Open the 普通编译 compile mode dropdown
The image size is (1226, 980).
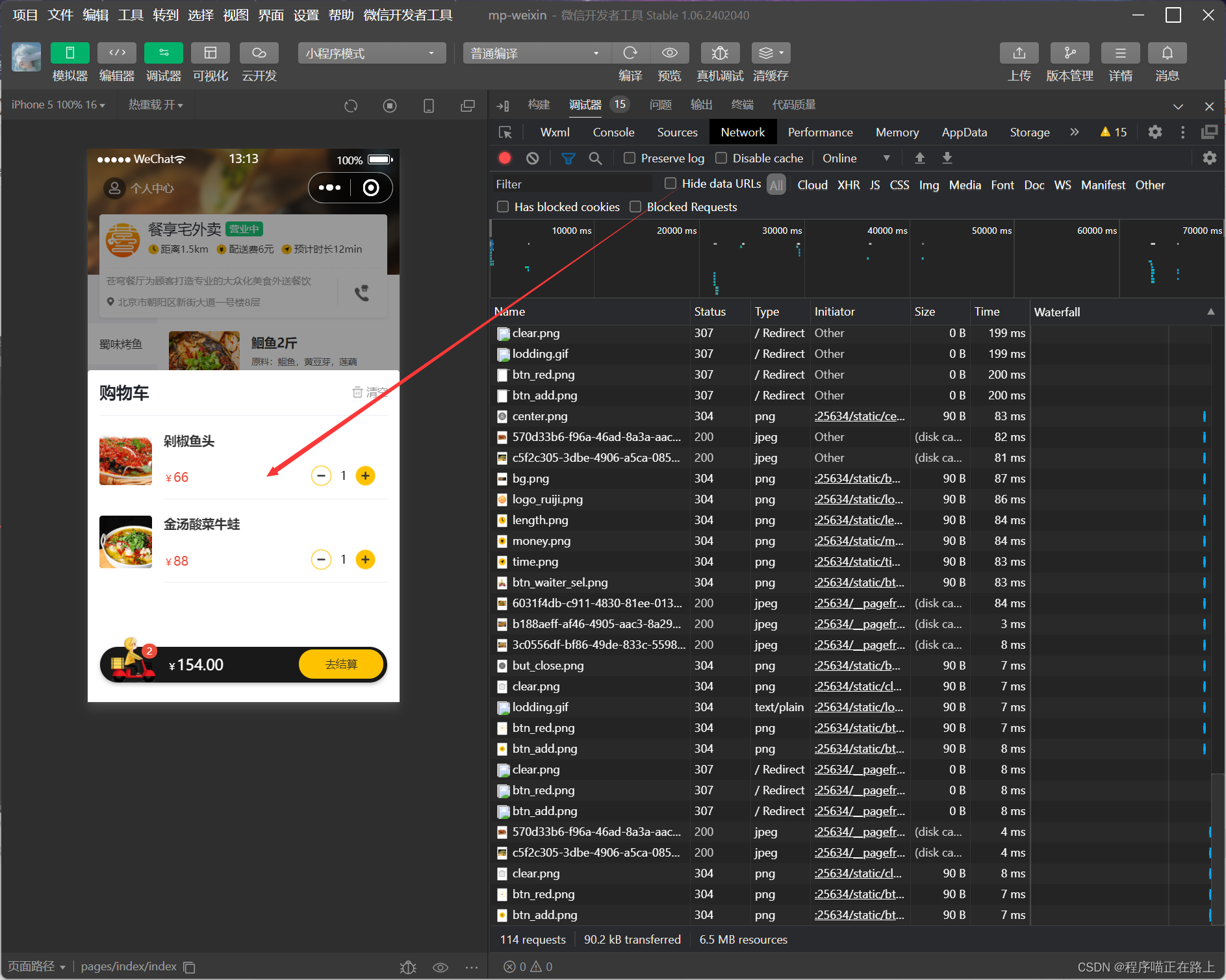pyautogui.click(x=537, y=53)
